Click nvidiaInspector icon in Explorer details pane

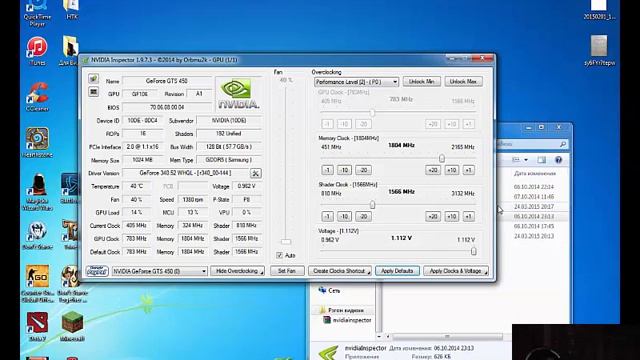tap(328, 353)
